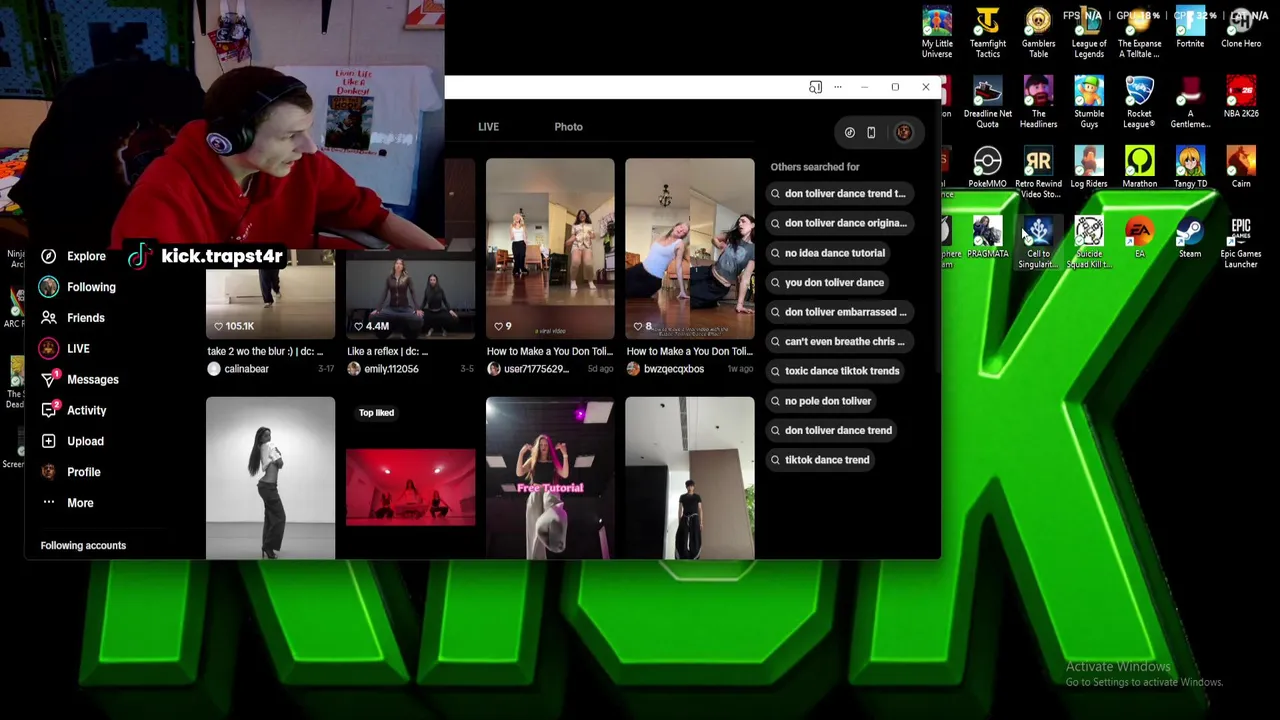
Task: Open the EA app desktop shortcut
Action: click(1139, 238)
